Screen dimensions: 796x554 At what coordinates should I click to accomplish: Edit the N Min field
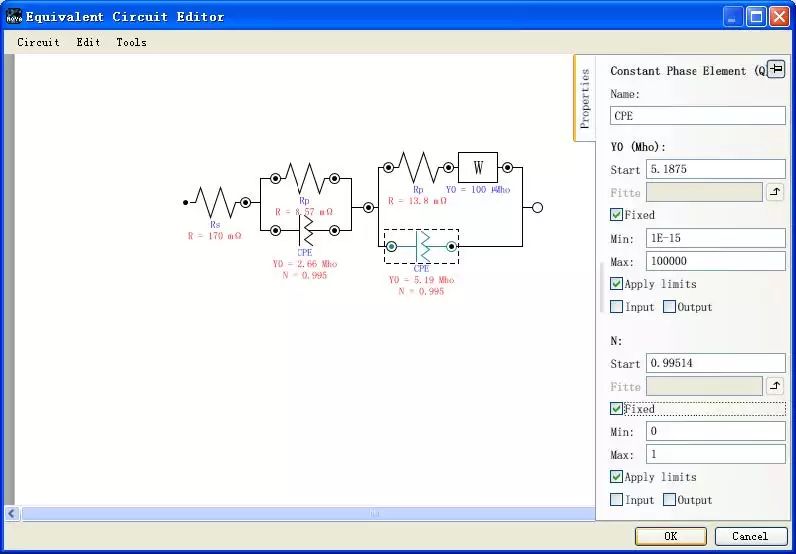tap(715, 431)
